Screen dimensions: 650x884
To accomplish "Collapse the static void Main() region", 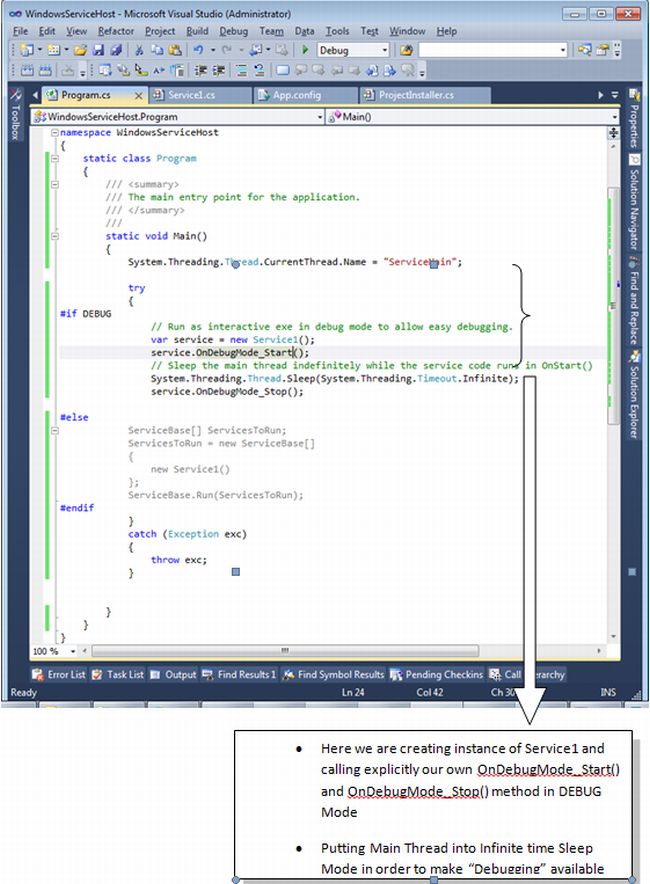I will tap(55, 237).
